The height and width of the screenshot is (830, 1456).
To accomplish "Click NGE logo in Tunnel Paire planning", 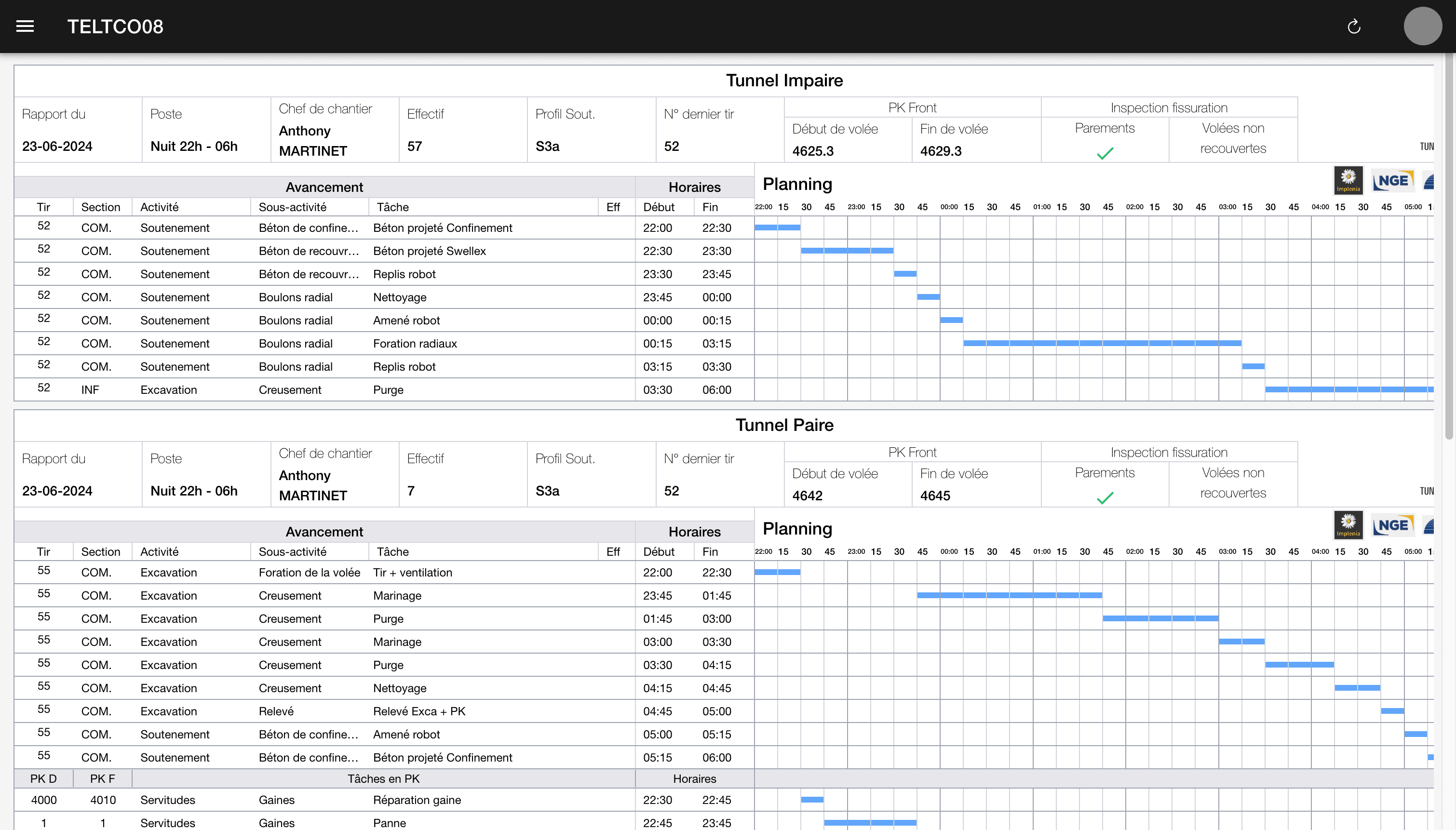I will 1393,525.
